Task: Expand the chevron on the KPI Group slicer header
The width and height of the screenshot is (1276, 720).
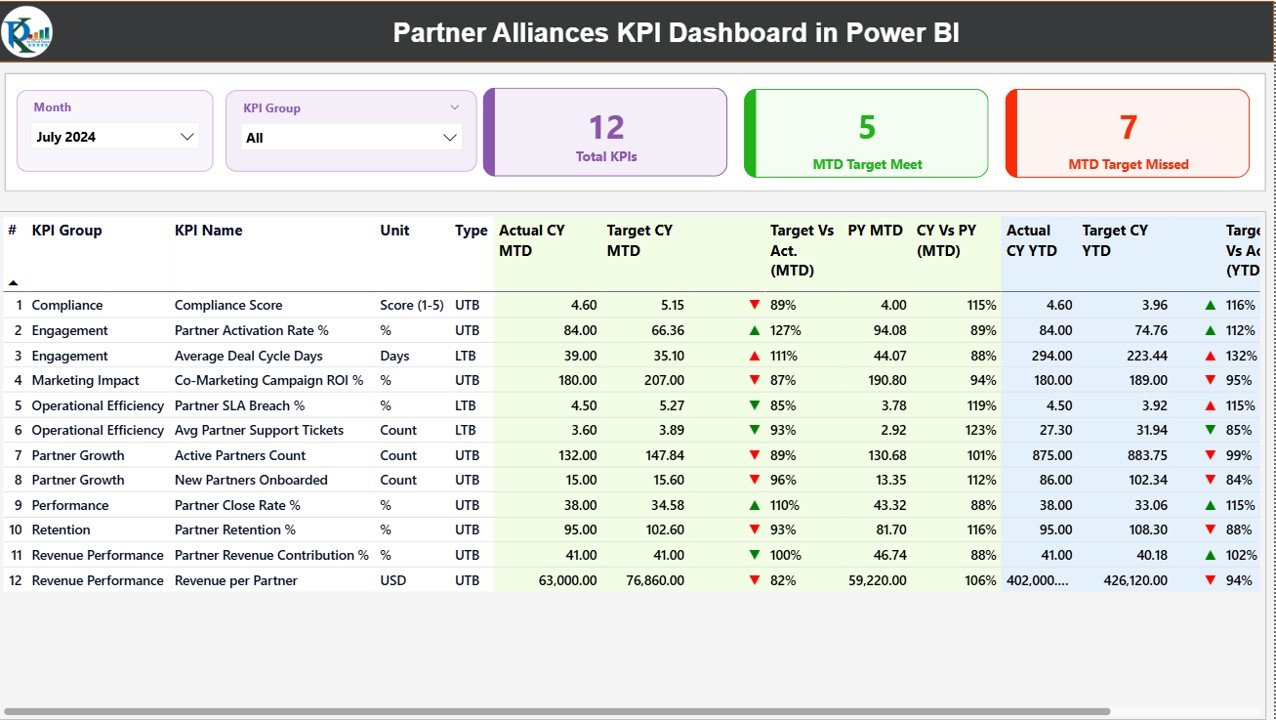Action: (456, 107)
